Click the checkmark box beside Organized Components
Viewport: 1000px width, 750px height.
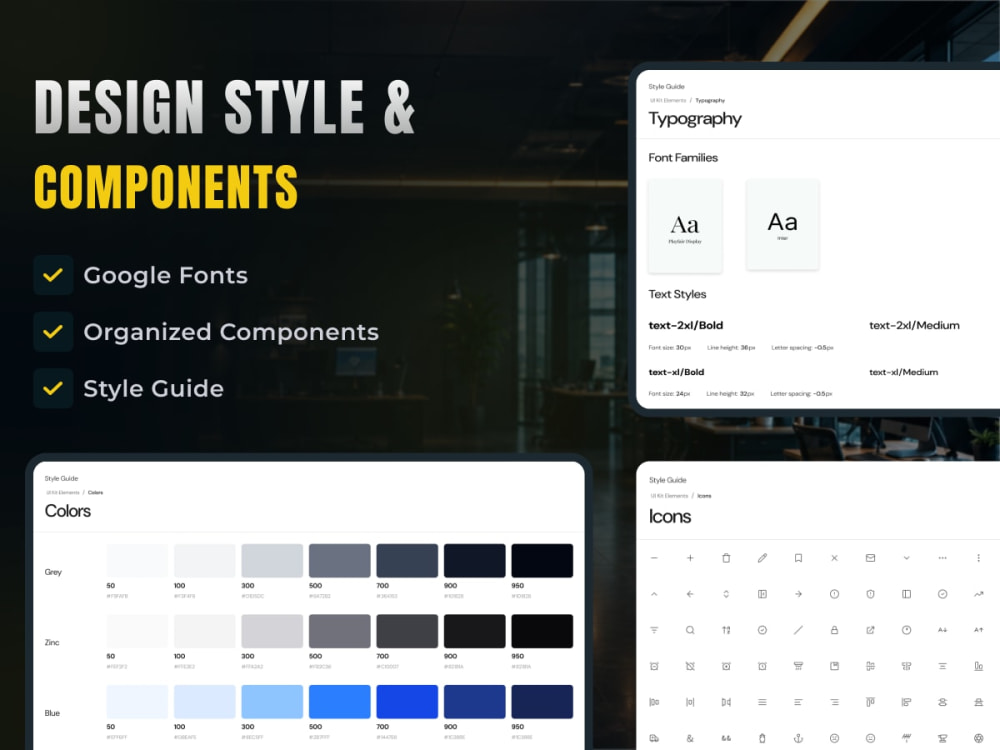[x=54, y=332]
